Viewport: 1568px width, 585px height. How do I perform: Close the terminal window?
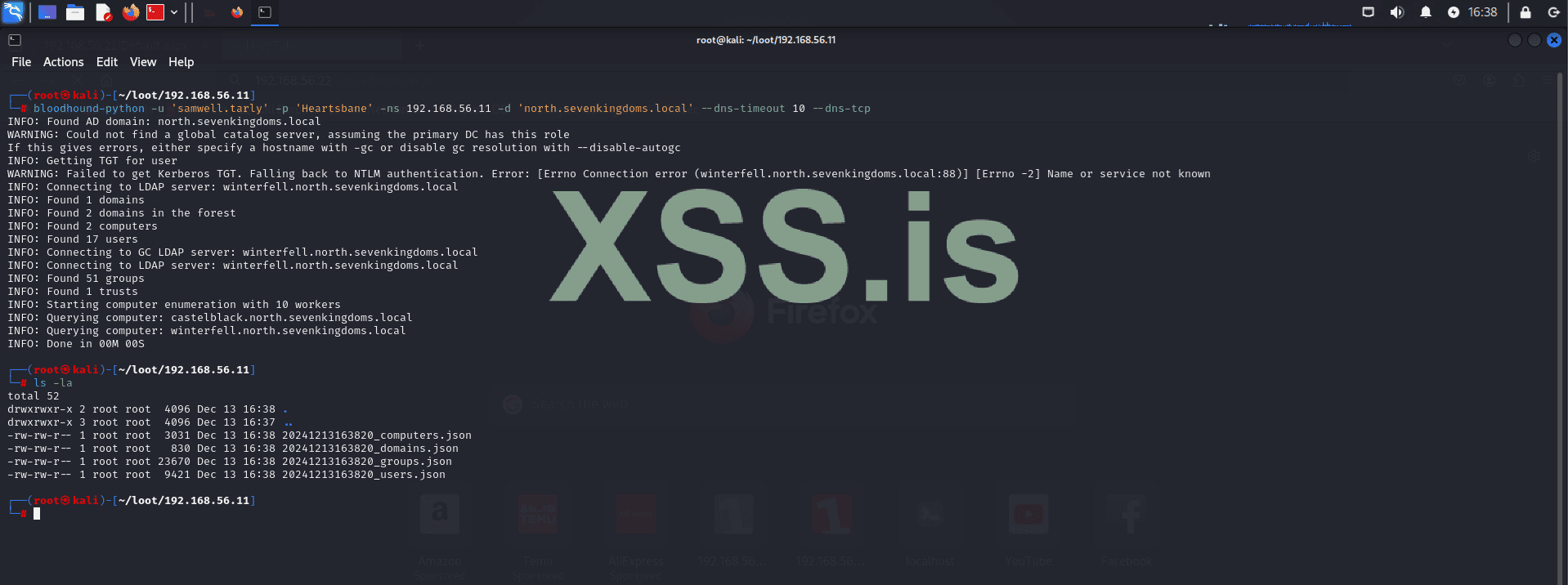click(x=1554, y=40)
